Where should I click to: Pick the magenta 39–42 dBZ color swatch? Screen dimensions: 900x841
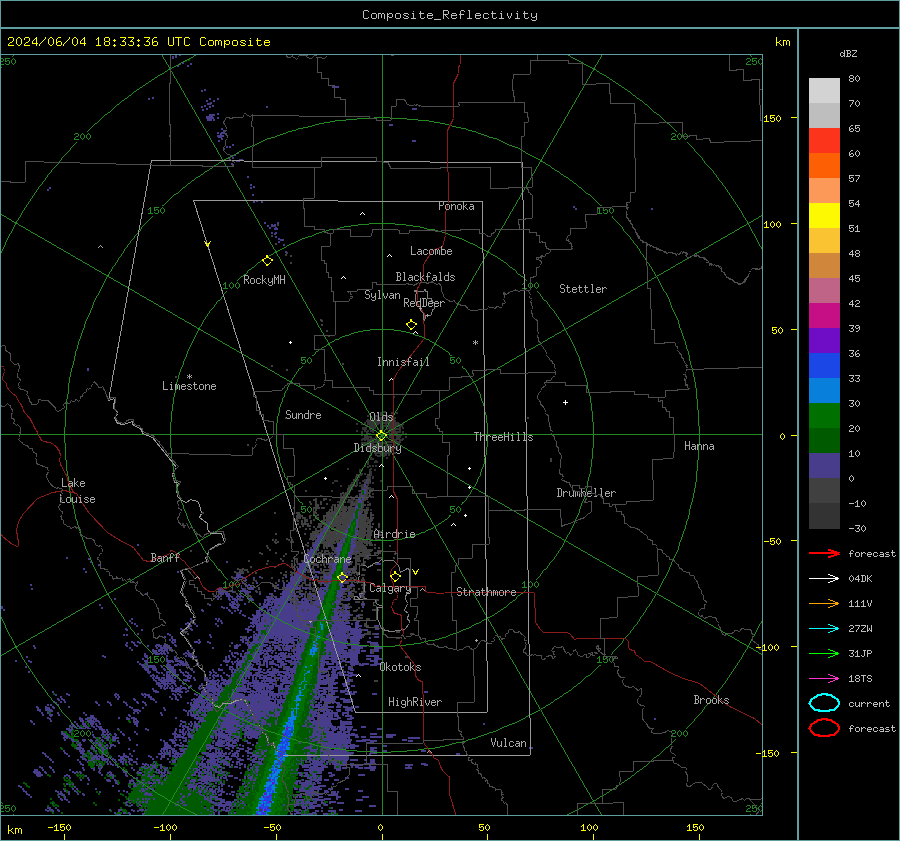click(824, 316)
